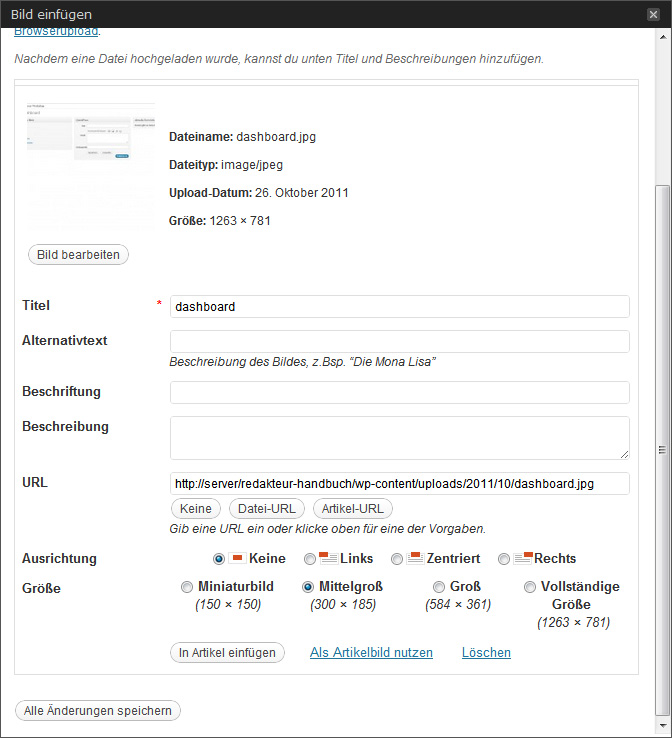Image resolution: width=672 pixels, height=738 pixels.
Task: Click into the Alternativtext input field
Action: pos(399,341)
